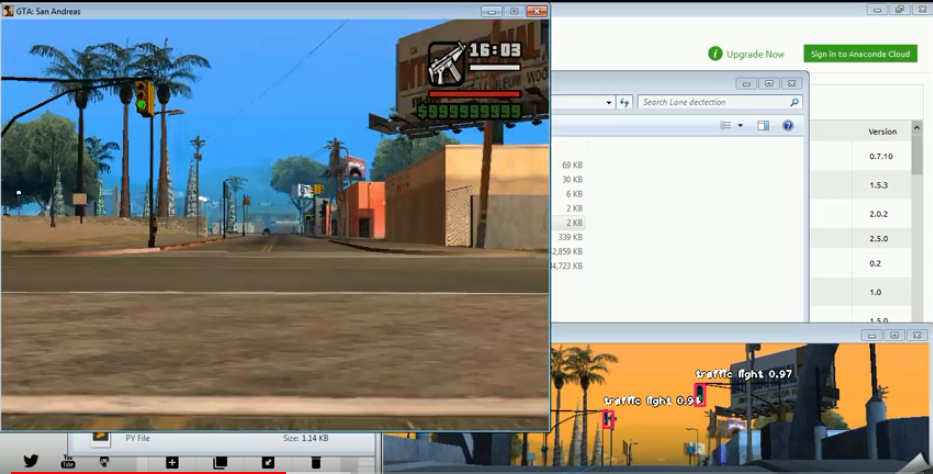Click Sign in to Anaconda Cloud button

point(860,54)
